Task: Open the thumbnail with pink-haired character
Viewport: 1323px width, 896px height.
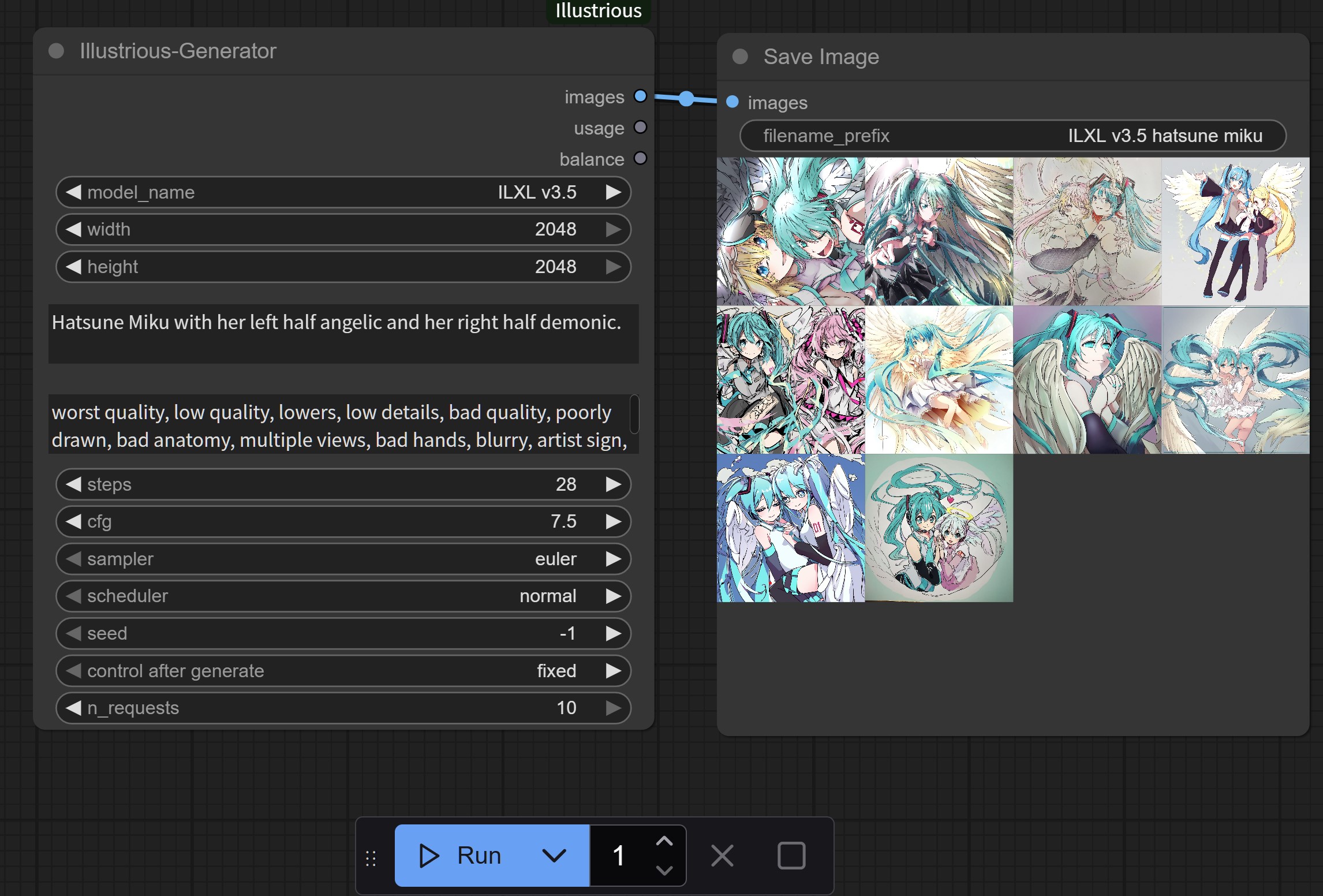Action: [x=791, y=380]
